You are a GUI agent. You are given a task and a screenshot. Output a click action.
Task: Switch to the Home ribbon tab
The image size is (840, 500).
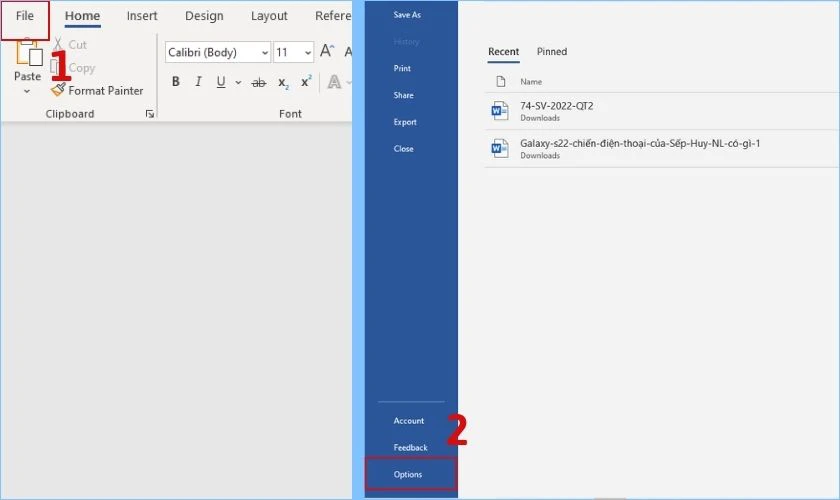(82, 17)
